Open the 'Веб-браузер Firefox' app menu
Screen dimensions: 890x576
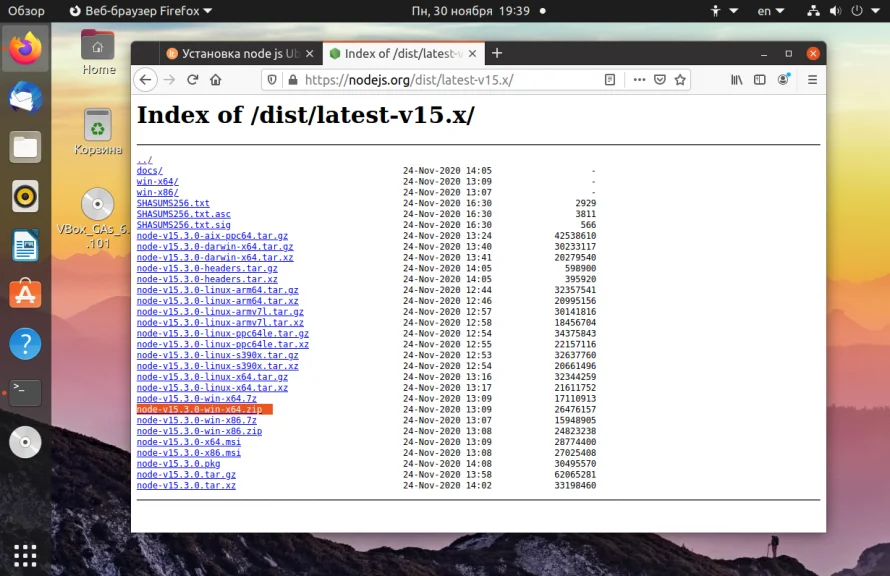point(140,11)
